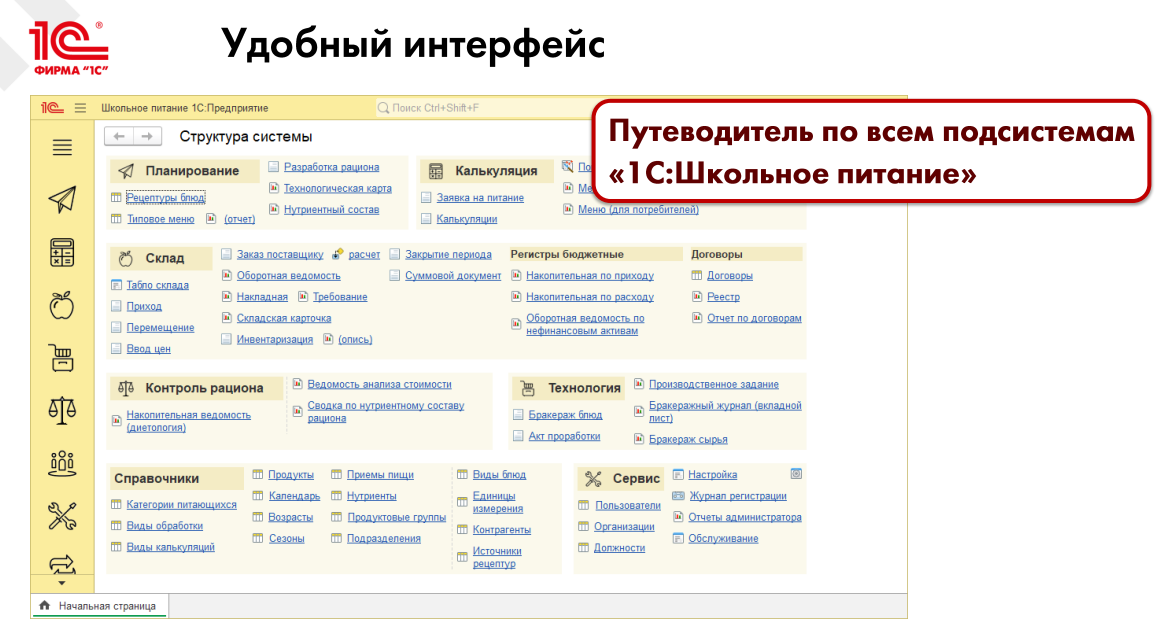Open the Planning paper-plane sidebar icon
Screen dimensions: 1170x635
coord(62,199)
